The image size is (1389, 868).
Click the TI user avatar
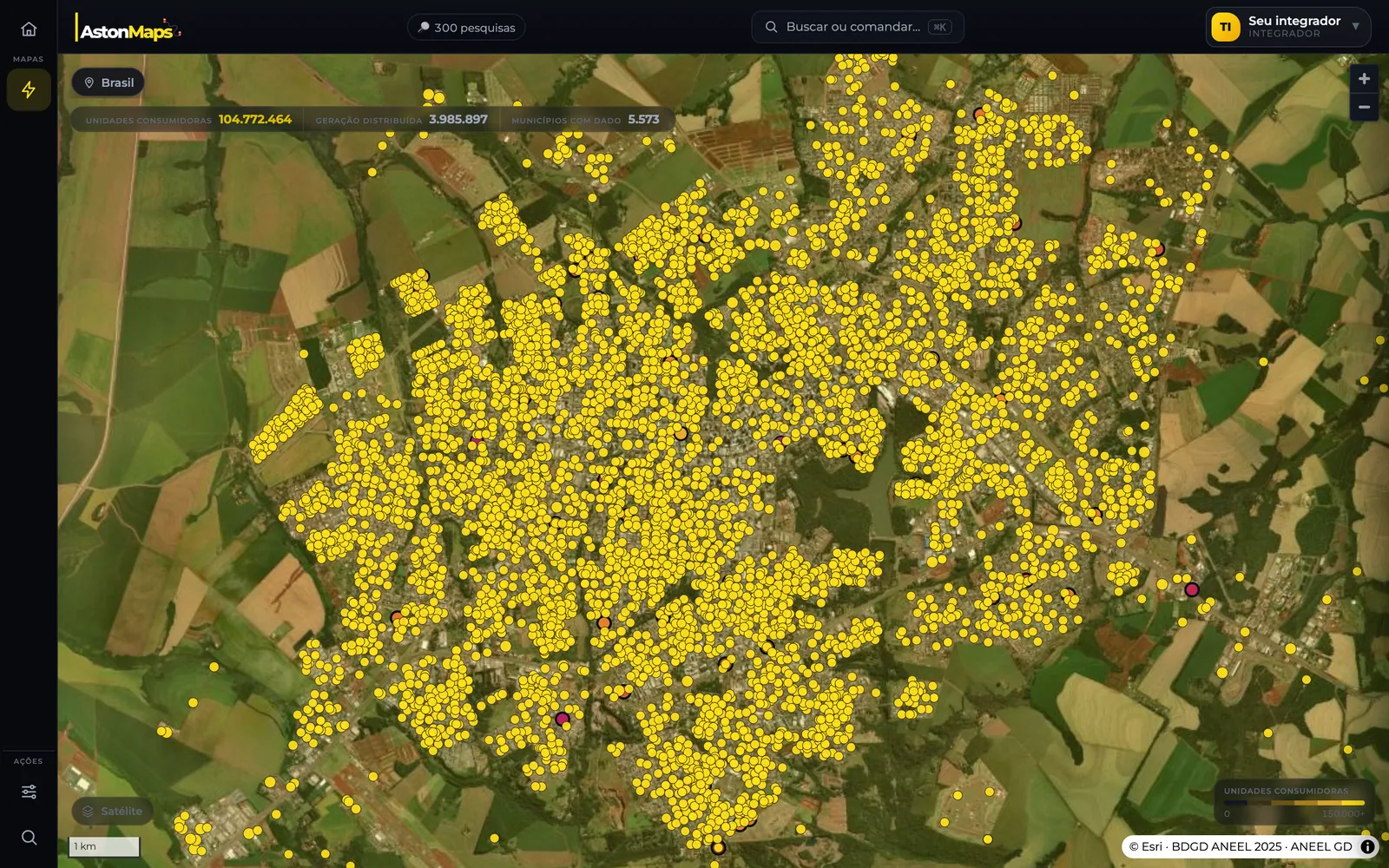[1225, 27]
